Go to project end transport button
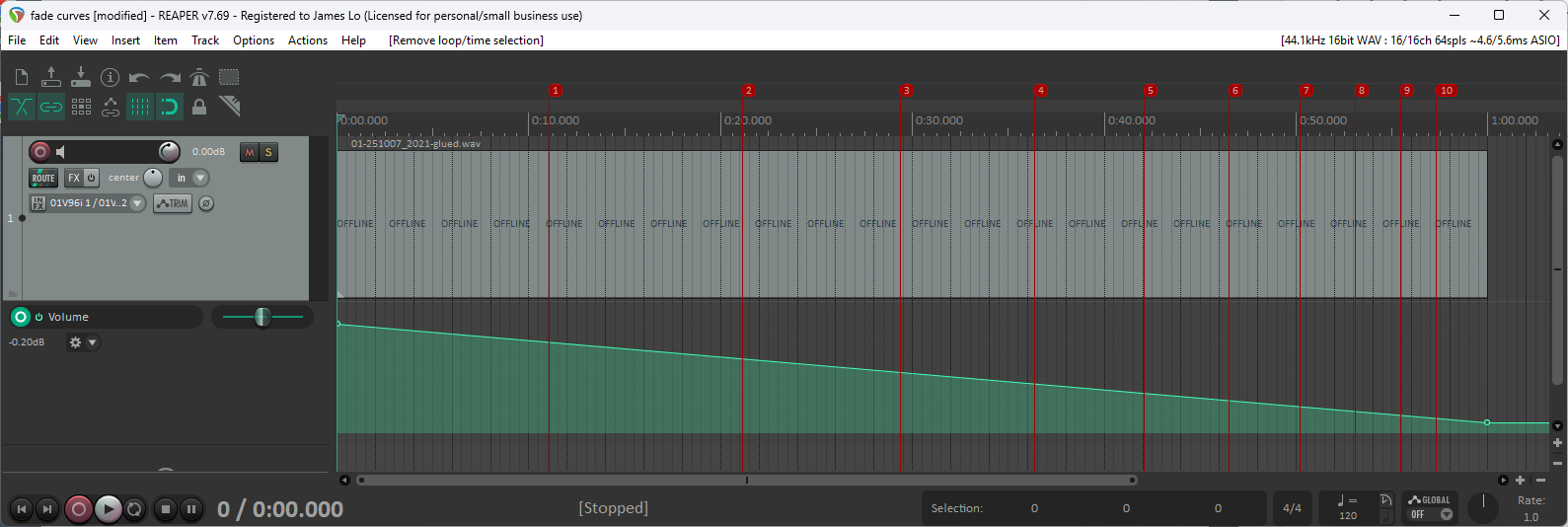 (46, 509)
